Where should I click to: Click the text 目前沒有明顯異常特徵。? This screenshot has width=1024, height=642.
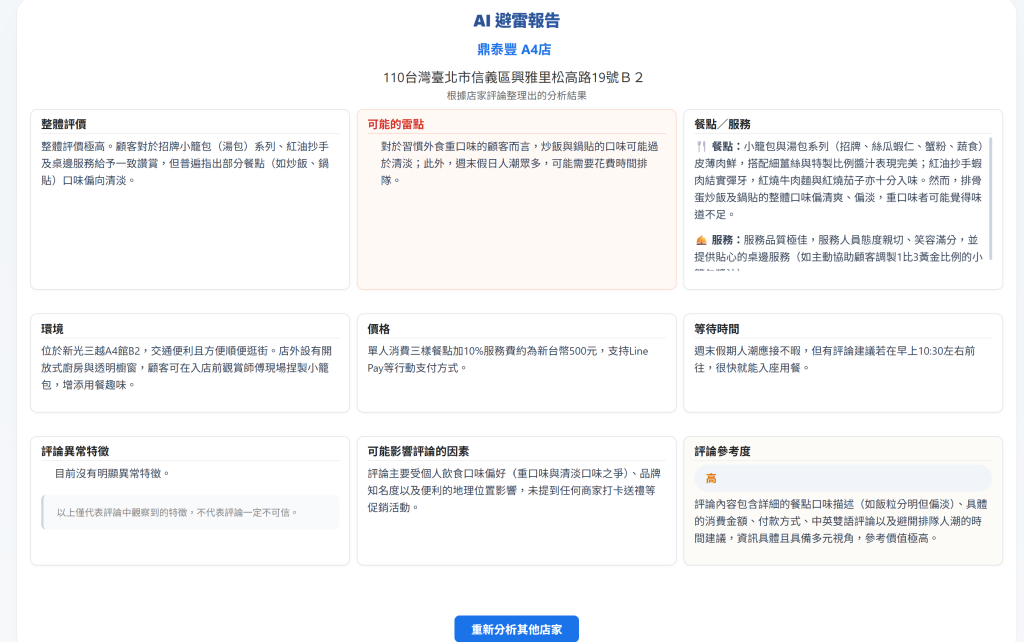click(112, 473)
